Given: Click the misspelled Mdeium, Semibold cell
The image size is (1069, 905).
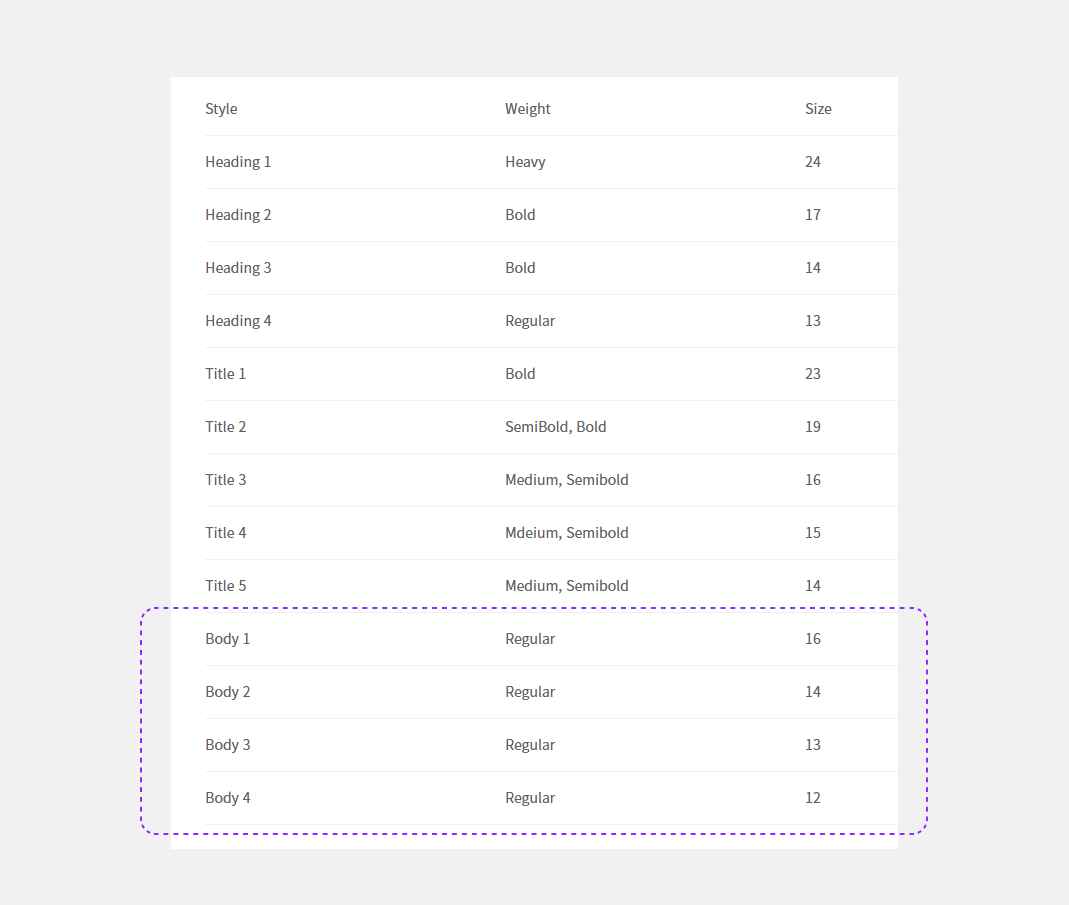Looking at the screenshot, I should [x=566, y=533].
